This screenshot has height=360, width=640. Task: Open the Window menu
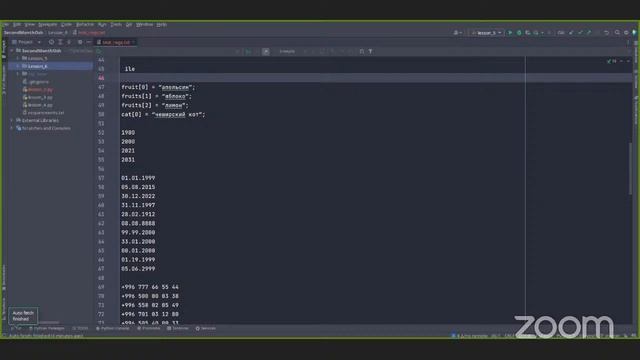144,24
